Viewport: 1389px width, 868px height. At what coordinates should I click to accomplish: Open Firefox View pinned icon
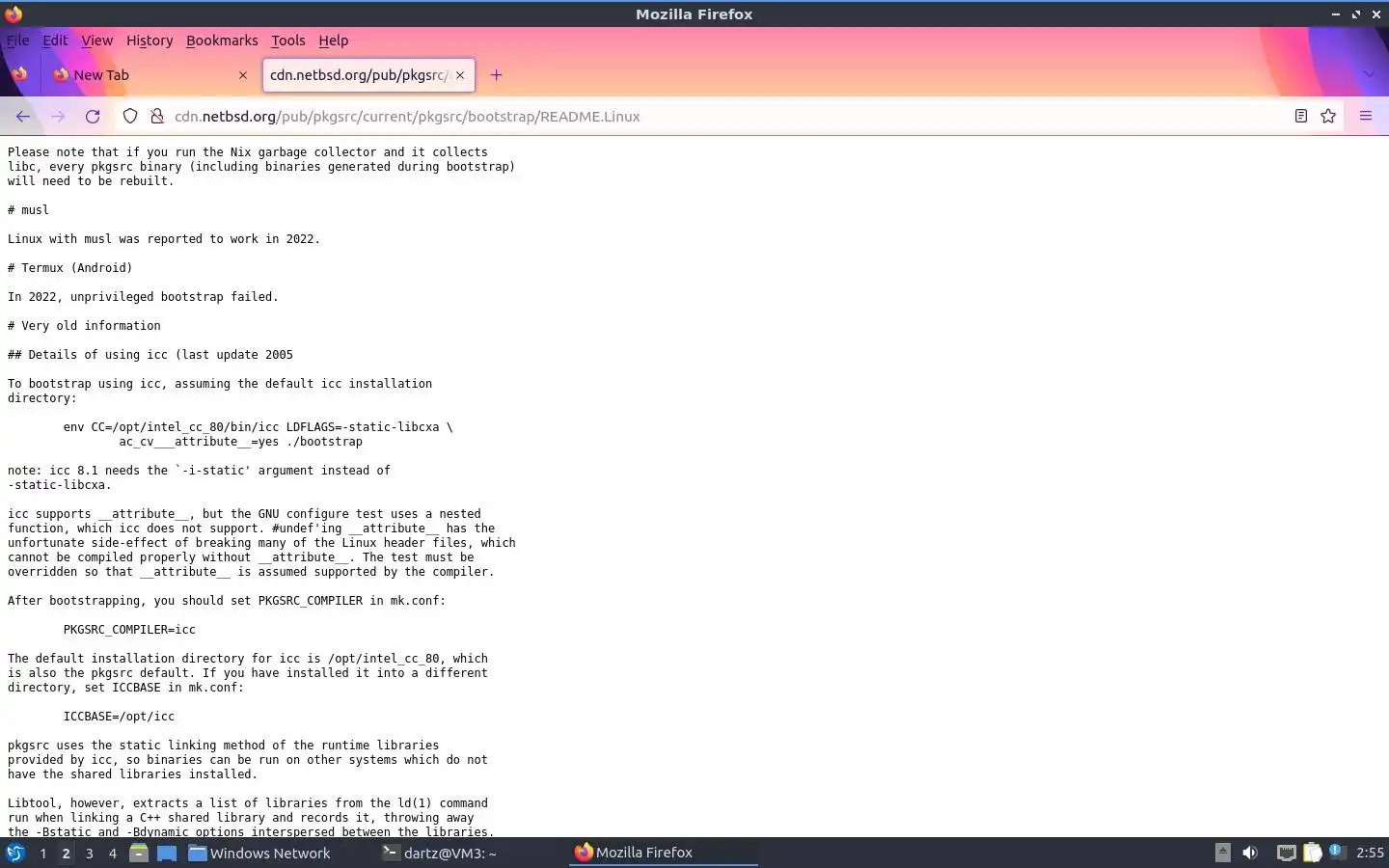[19, 74]
